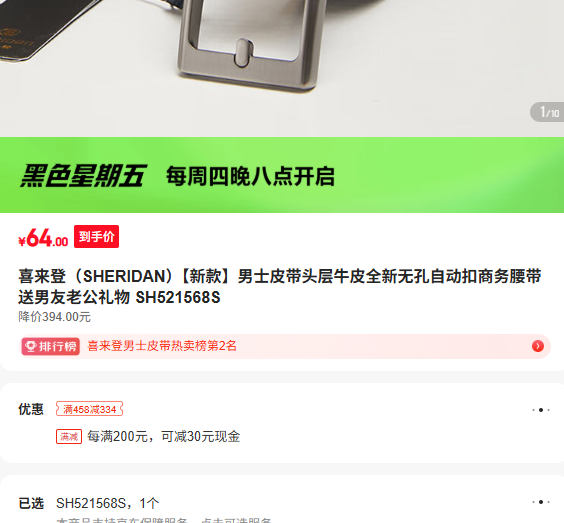The width and height of the screenshot is (564, 523).
Task: Select the SH521568S，1个 chosen option
Action: 108,503
